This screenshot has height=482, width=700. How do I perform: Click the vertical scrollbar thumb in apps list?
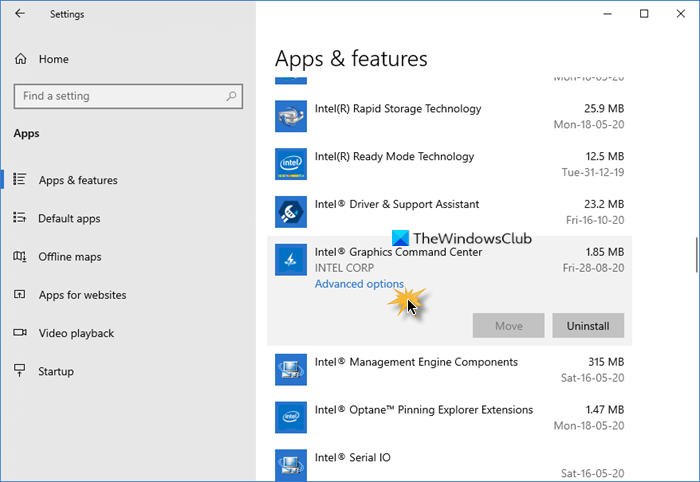click(694, 254)
